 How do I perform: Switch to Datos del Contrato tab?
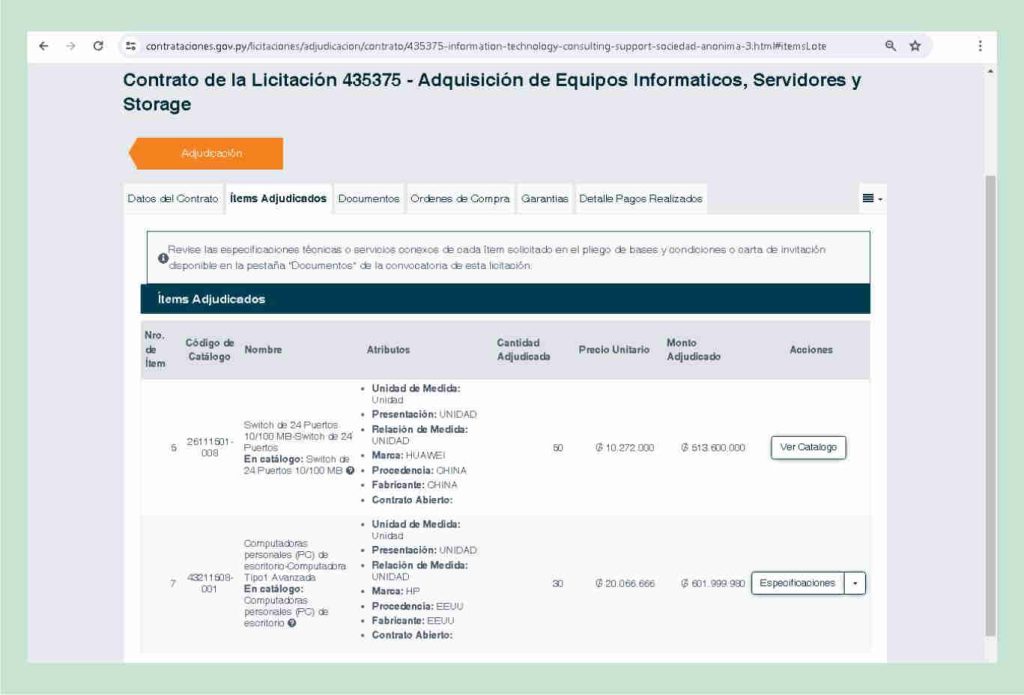coord(173,199)
